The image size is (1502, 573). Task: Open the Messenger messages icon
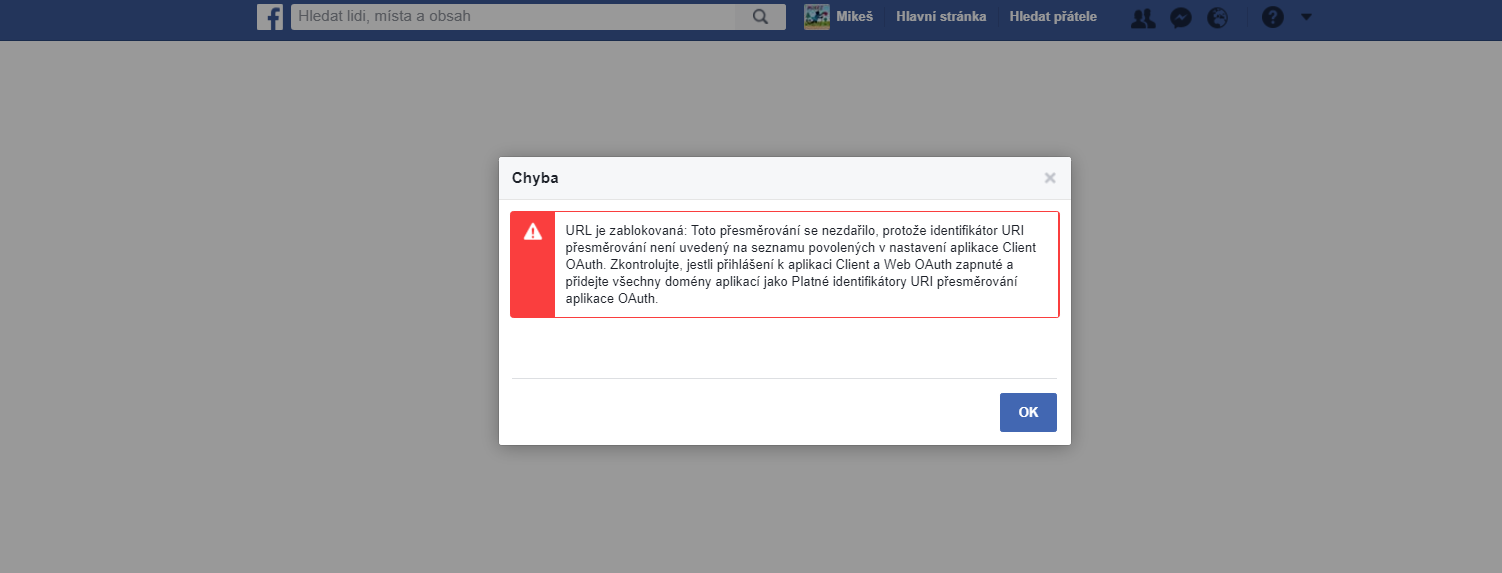click(x=1181, y=17)
